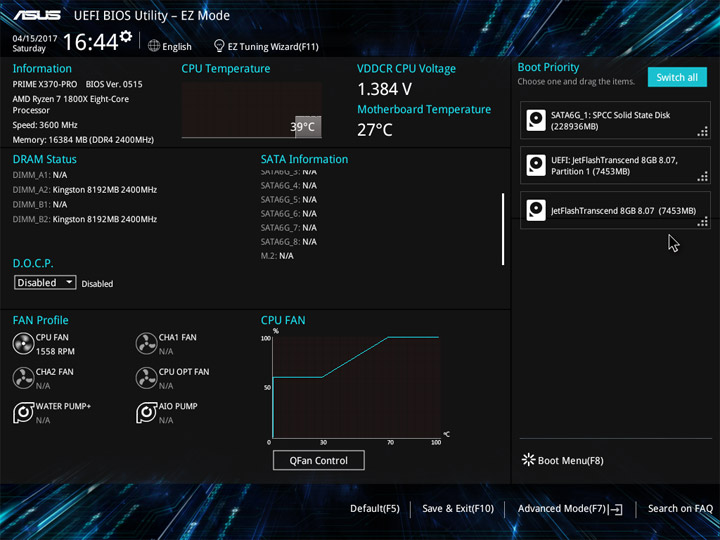720x540 pixels.
Task: Click the 16:44 clock time
Action: pos(91,42)
